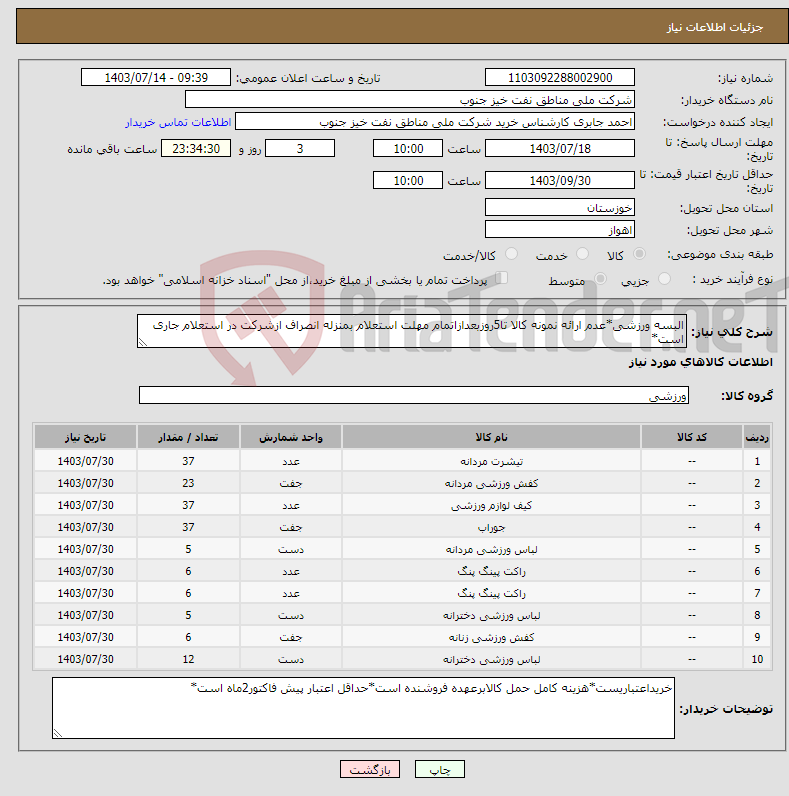
Task: Click the توضیحات خریدار notes textarea
Action: point(363,708)
